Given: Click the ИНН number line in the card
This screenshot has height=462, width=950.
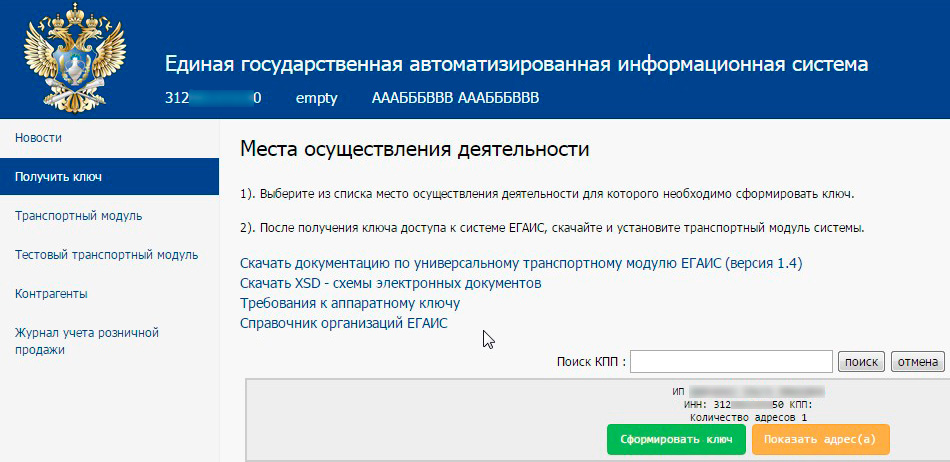Looking at the screenshot, I should [x=748, y=404].
